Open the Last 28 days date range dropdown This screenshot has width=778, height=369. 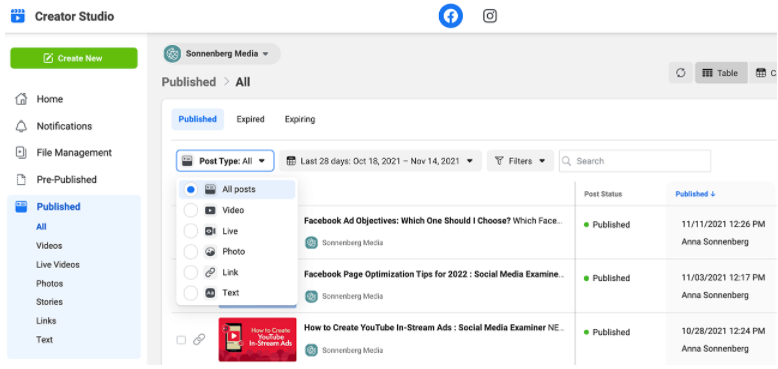tap(380, 161)
